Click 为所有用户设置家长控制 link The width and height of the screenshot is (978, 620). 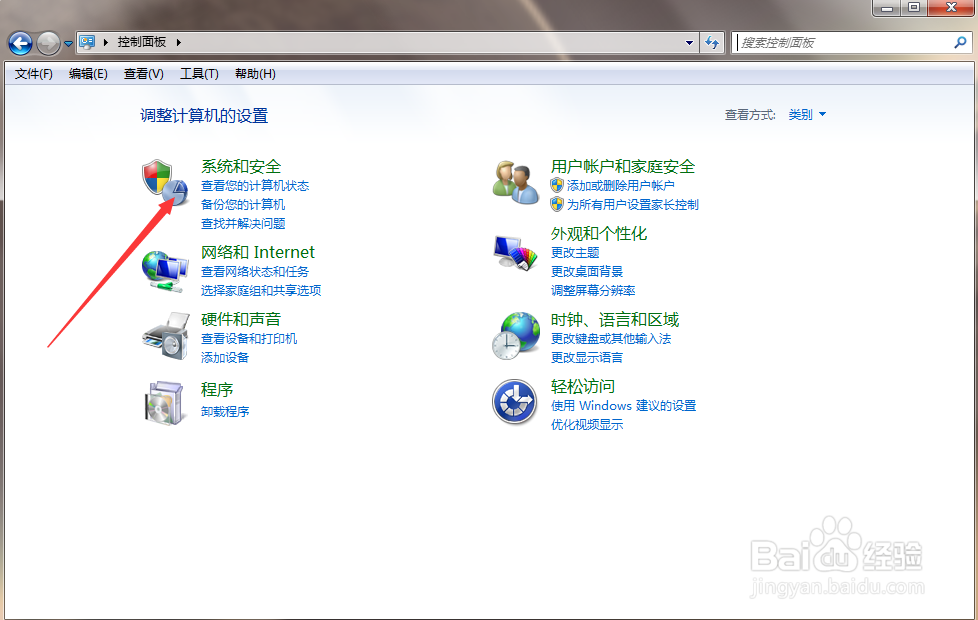[x=632, y=204]
